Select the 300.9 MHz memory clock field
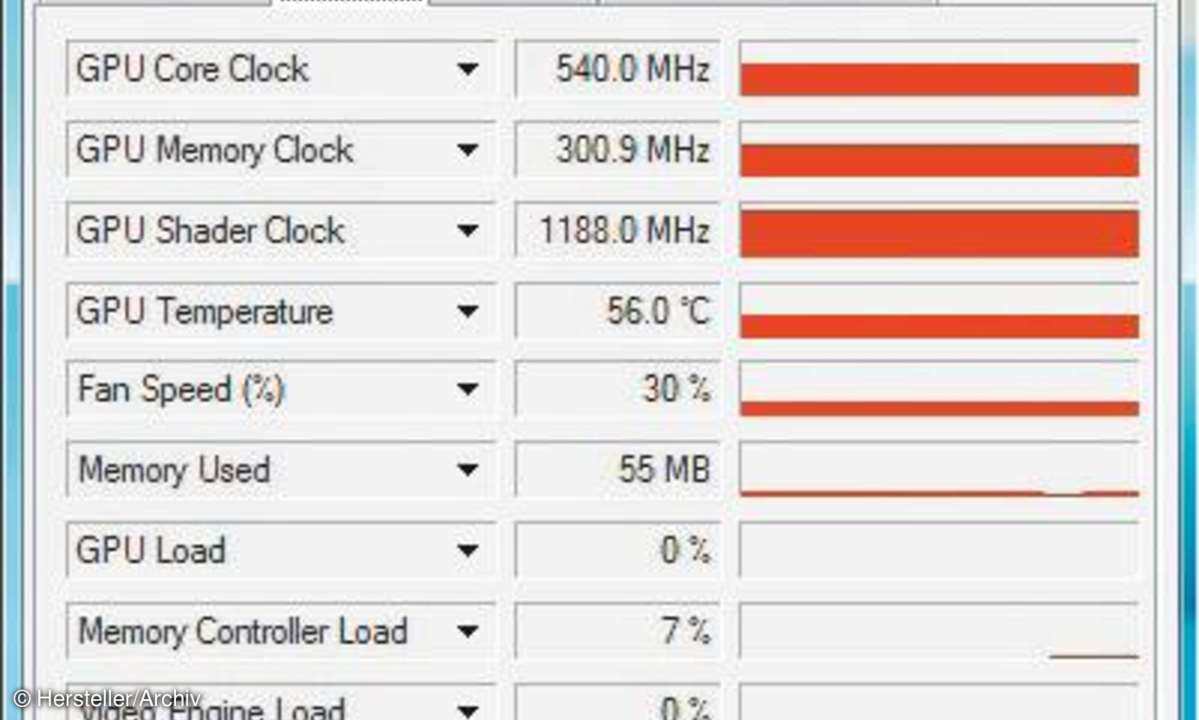Viewport: 1199px width, 720px height. coord(618,150)
